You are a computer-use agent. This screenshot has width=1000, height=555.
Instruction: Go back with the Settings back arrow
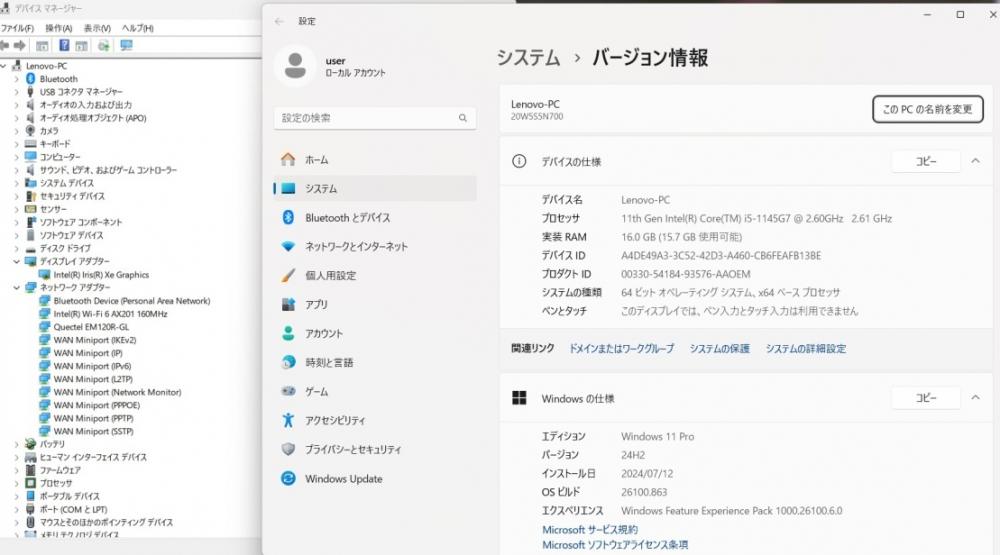point(279,21)
